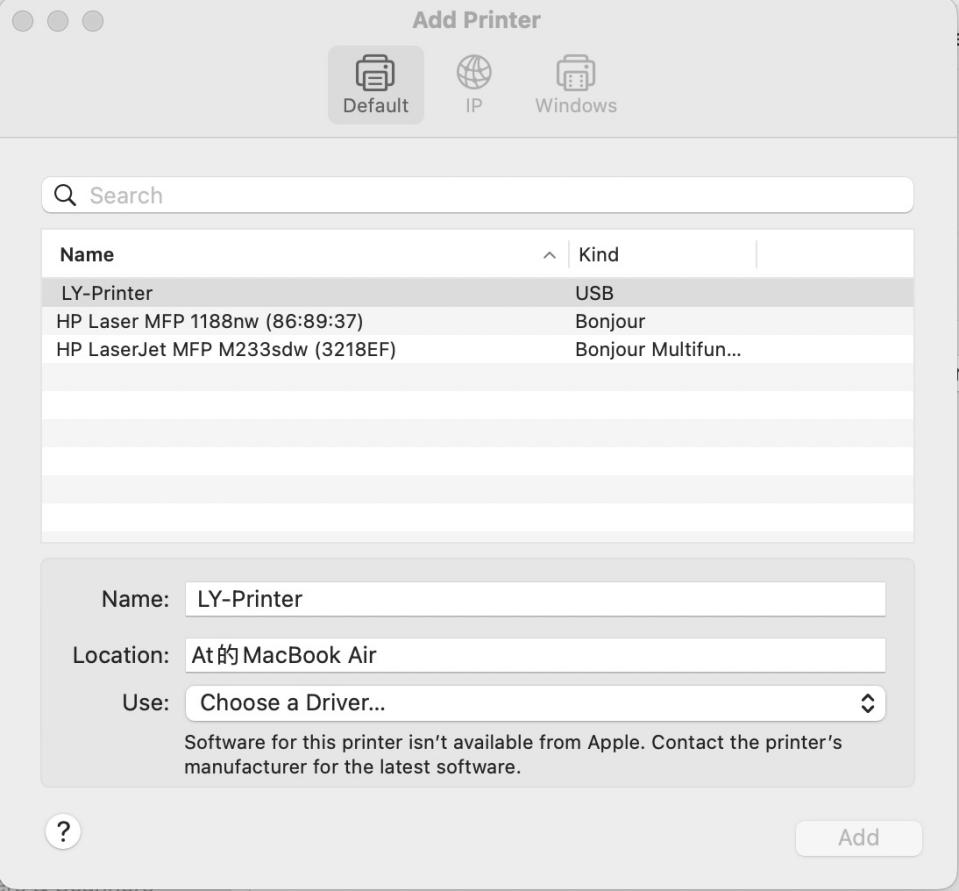
Task: Close the Add Printer window
Action: 24,21
